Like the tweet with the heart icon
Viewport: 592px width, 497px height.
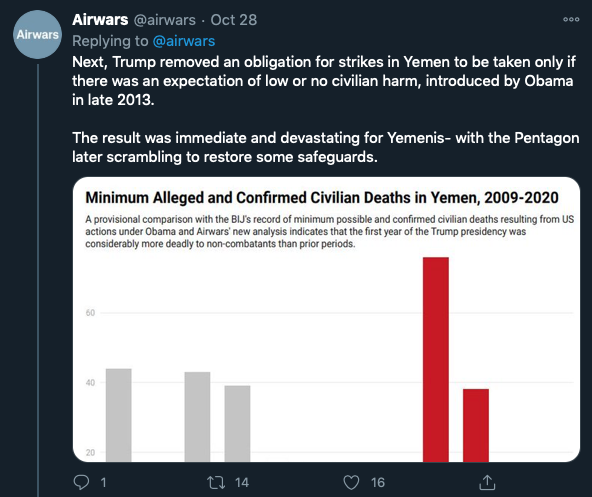[x=351, y=483]
